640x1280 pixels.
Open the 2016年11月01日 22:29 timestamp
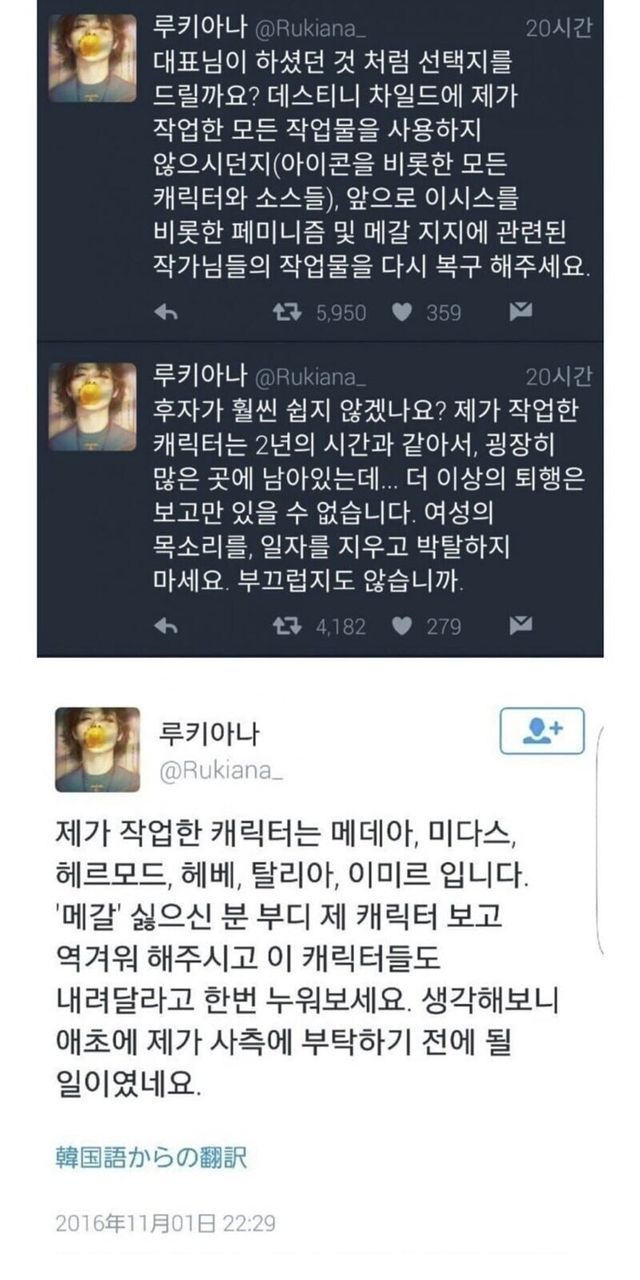point(164,1223)
